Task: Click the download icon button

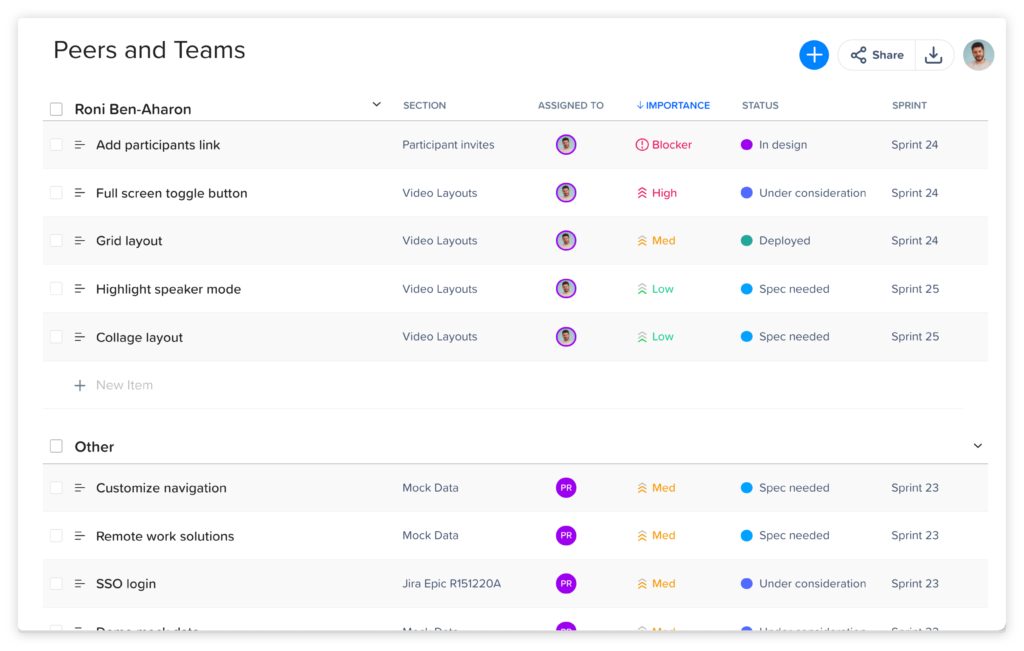Action: pyautogui.click(x=933, y=55)
